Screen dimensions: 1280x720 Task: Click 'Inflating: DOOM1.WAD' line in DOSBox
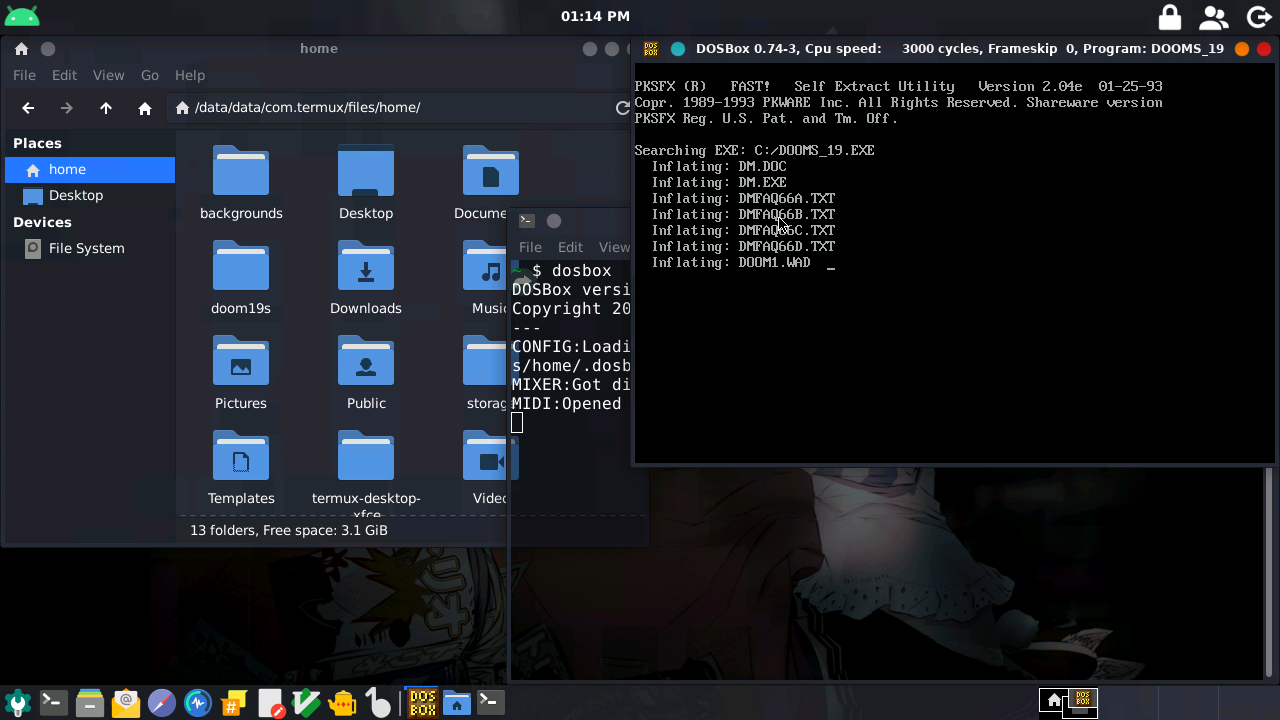[731, 263]
